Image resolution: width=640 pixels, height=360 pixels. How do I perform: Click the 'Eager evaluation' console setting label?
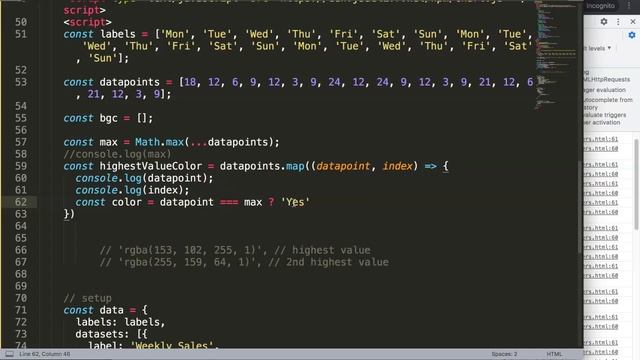click(x=605, y=90)
